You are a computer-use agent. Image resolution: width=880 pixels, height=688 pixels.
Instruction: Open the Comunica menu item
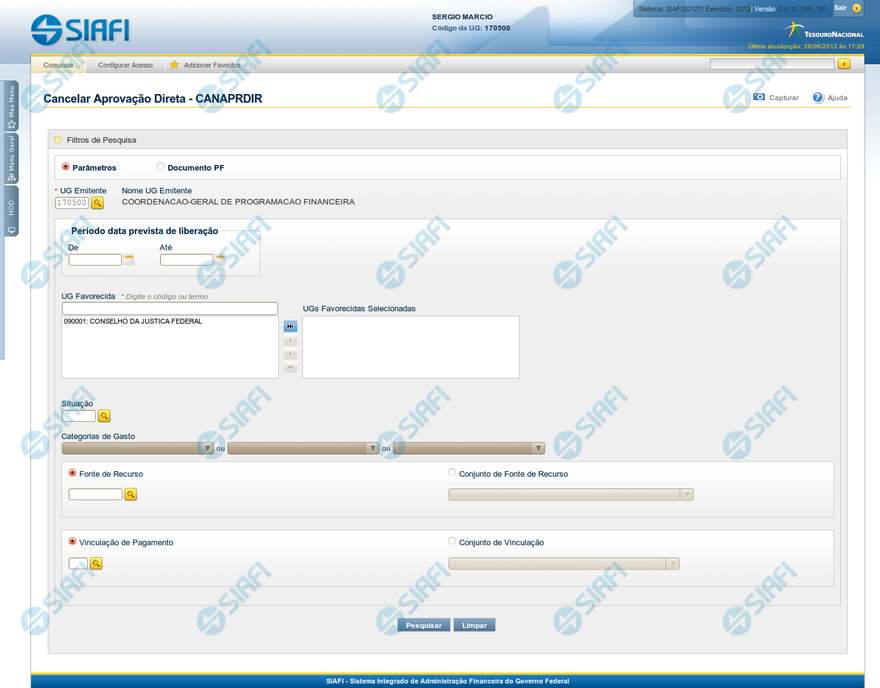point(58,65)
